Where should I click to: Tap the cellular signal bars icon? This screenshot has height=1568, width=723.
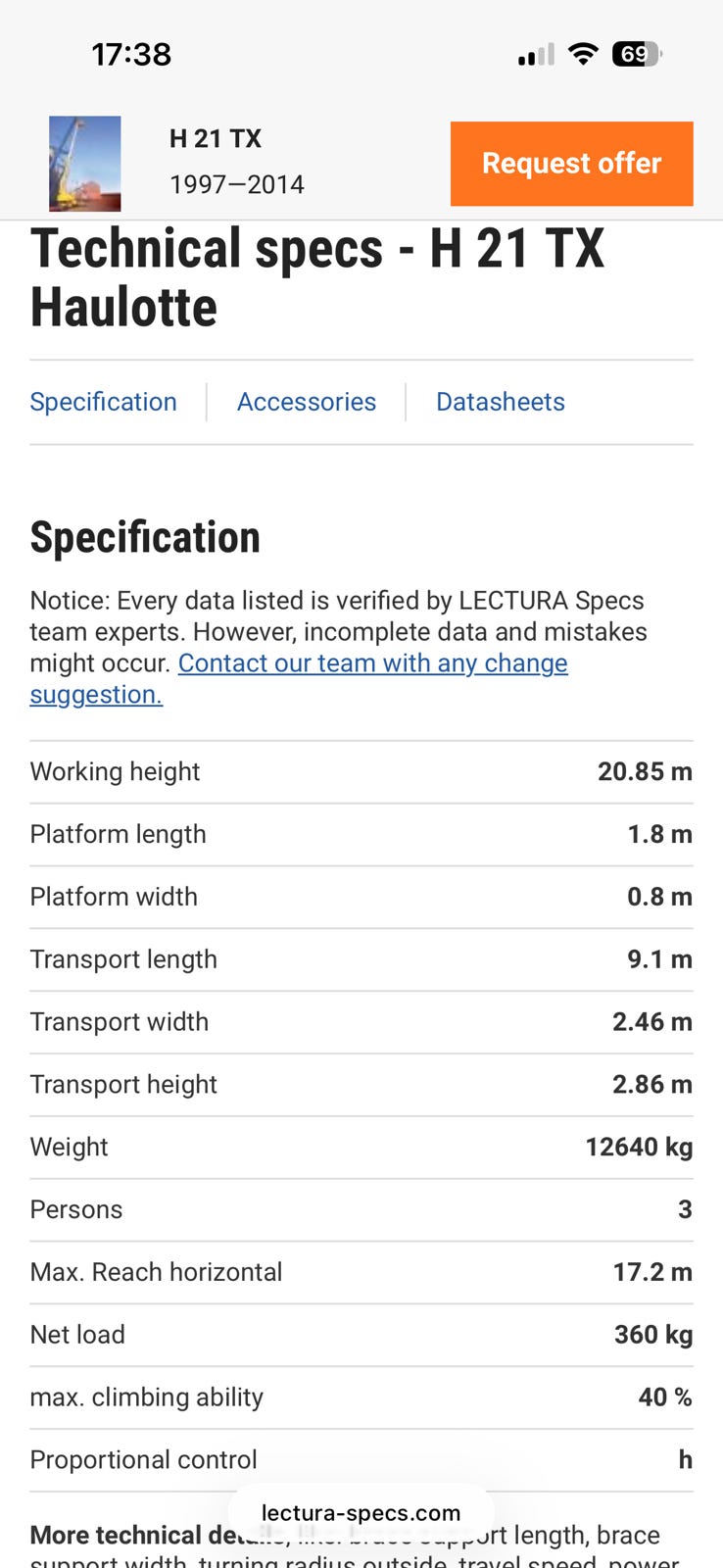[x=536, y=55]
